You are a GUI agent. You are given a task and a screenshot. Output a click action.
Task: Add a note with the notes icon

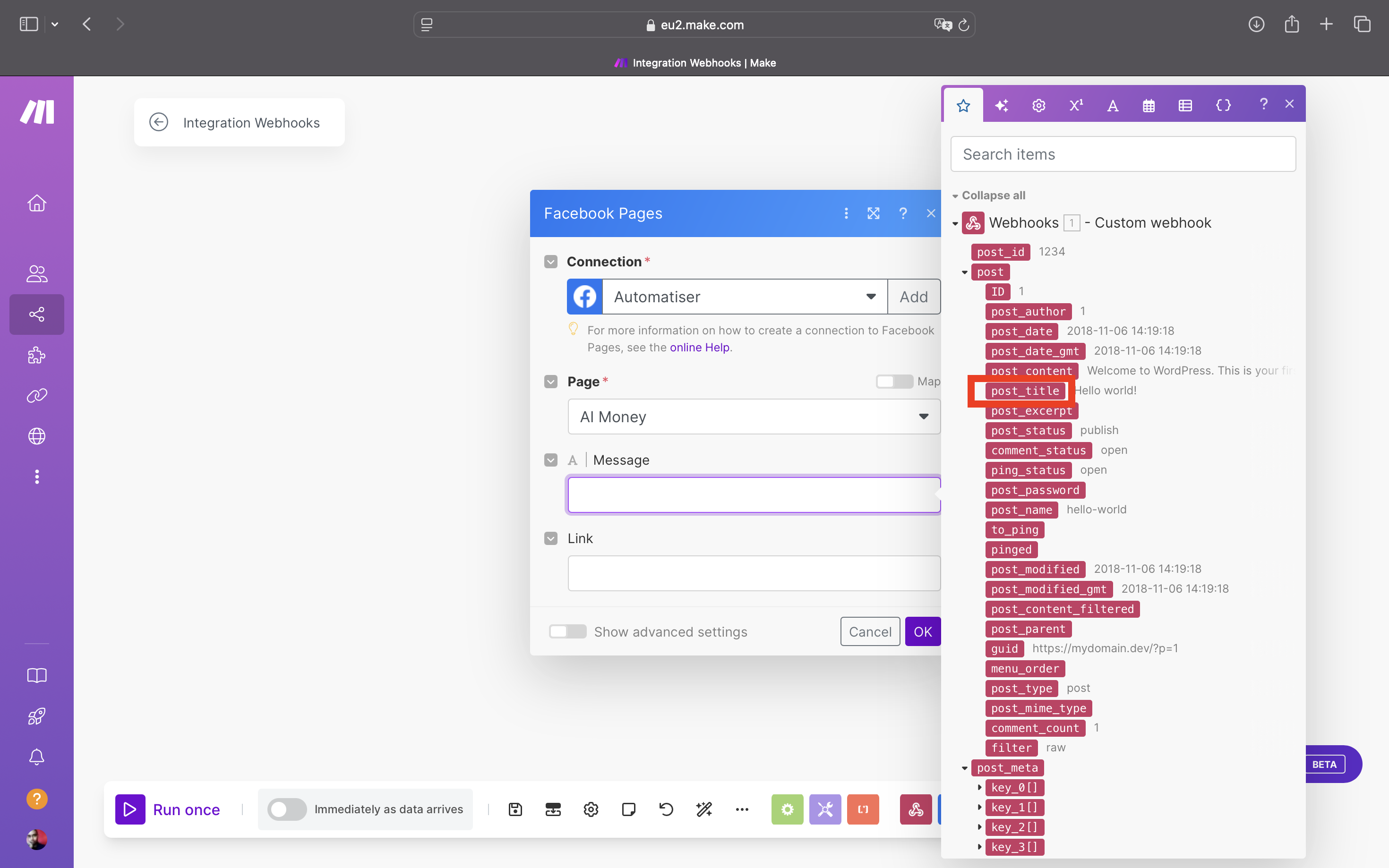point(629,809)
